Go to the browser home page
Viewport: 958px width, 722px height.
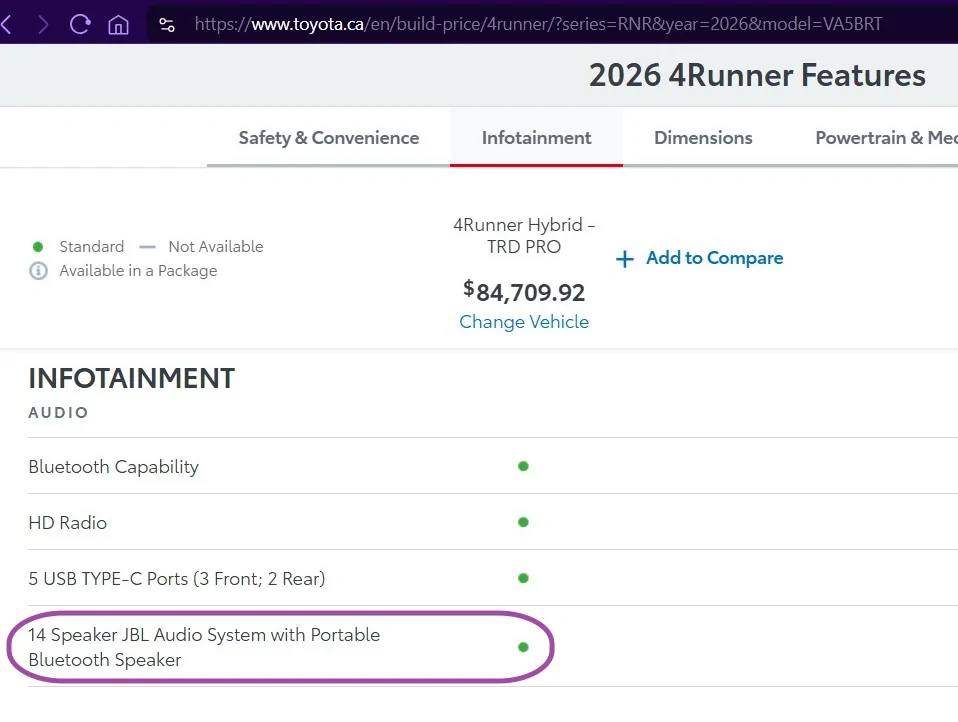click(118, 24)
